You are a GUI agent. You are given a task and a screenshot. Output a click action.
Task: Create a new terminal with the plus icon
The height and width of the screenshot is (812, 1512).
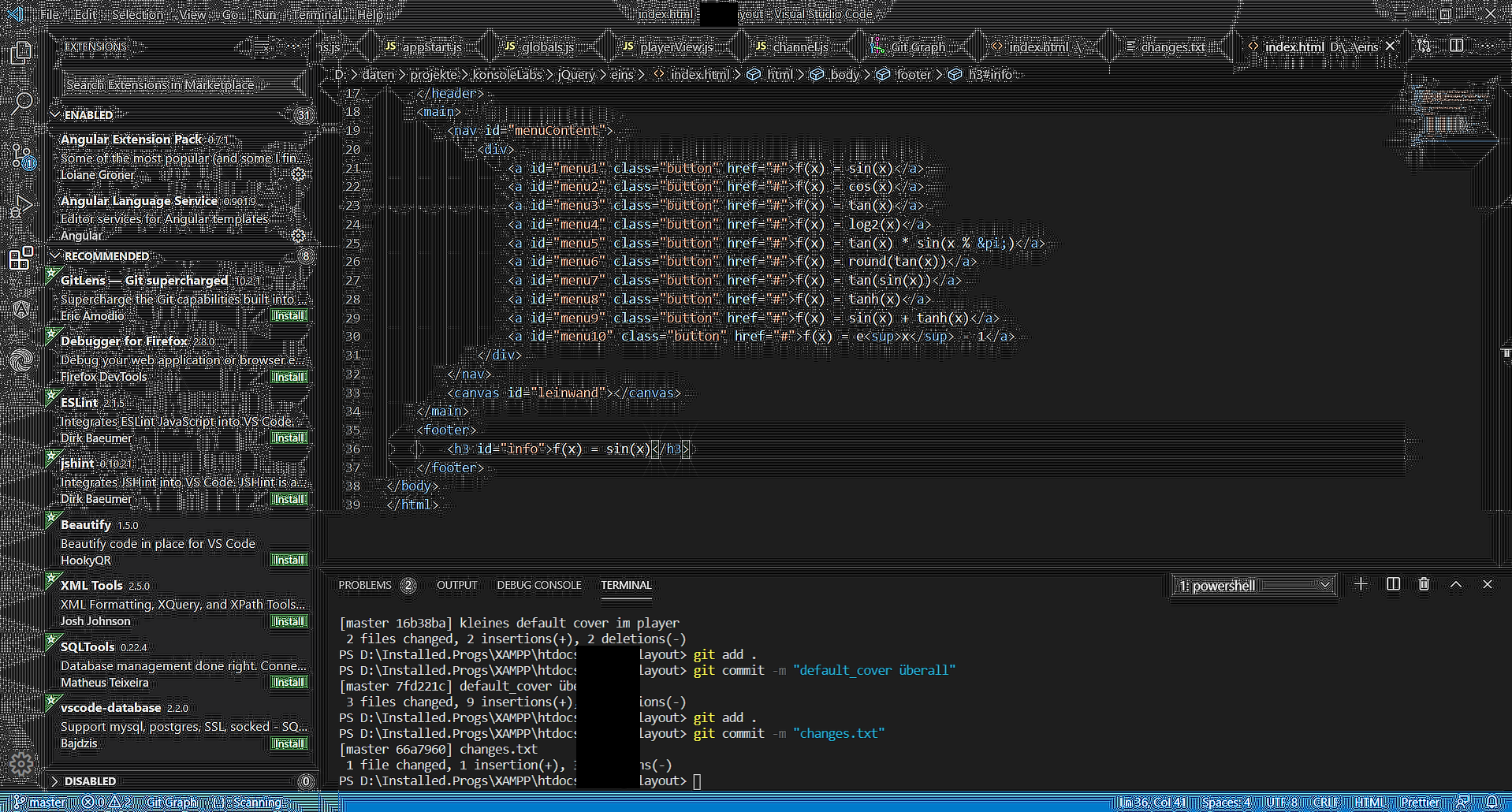[x=1360, y=584]
